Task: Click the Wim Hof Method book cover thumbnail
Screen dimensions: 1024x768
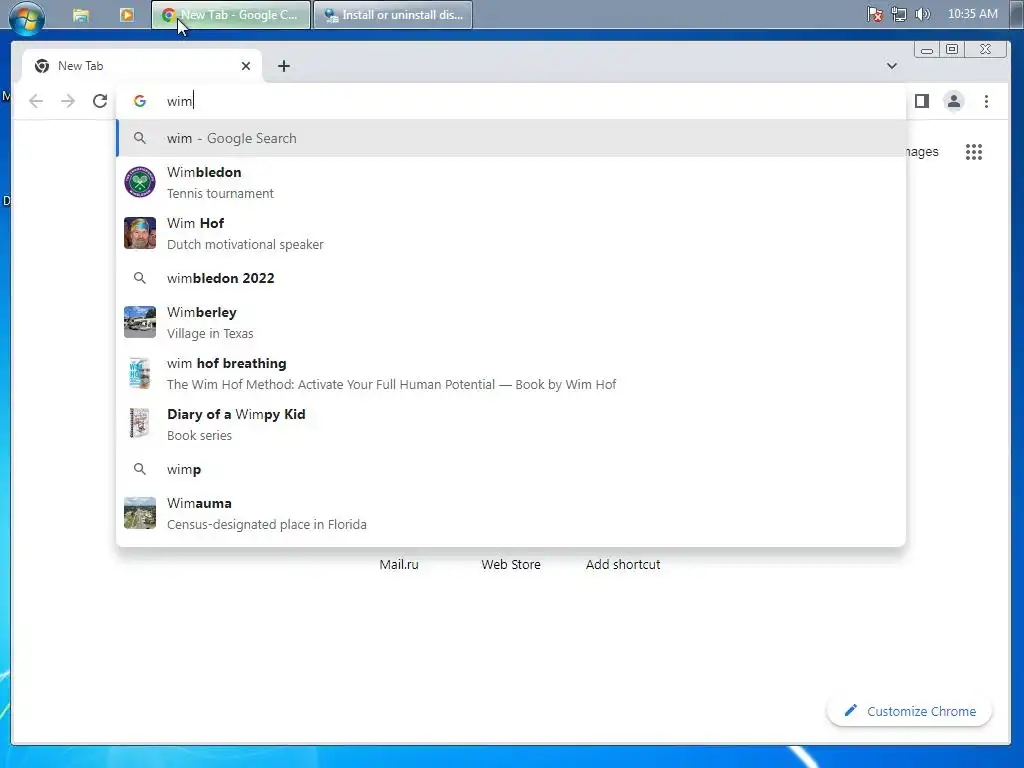Action: (139, 373)
